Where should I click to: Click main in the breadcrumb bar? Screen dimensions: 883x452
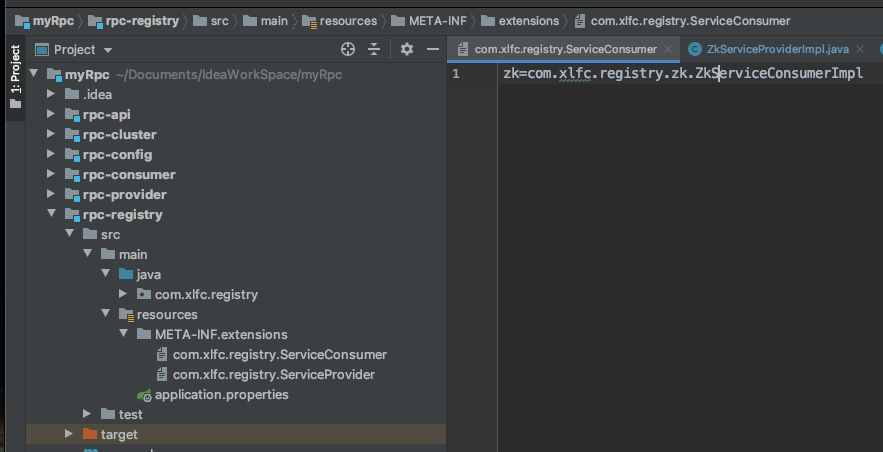point(274,21)
